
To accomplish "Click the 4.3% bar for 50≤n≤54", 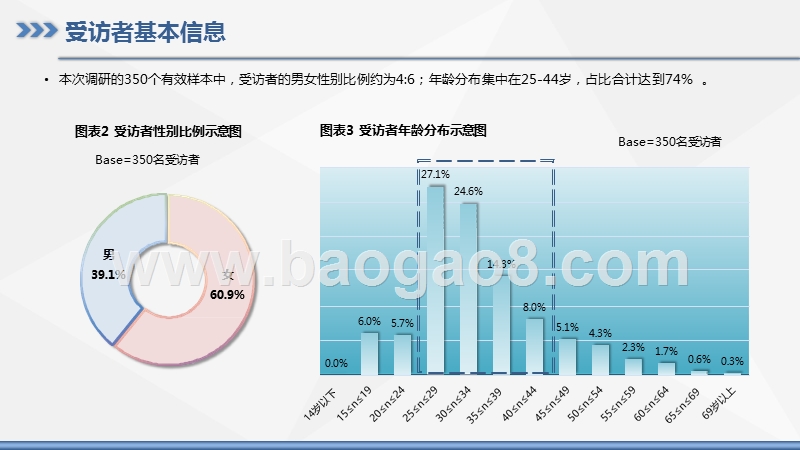I will (x=601, y=360).
